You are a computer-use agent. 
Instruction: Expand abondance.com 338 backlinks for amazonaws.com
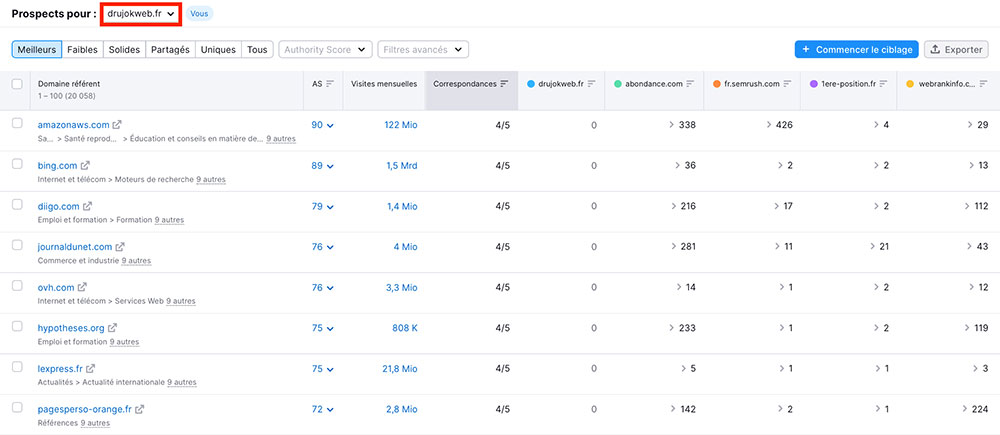point(682,125)
